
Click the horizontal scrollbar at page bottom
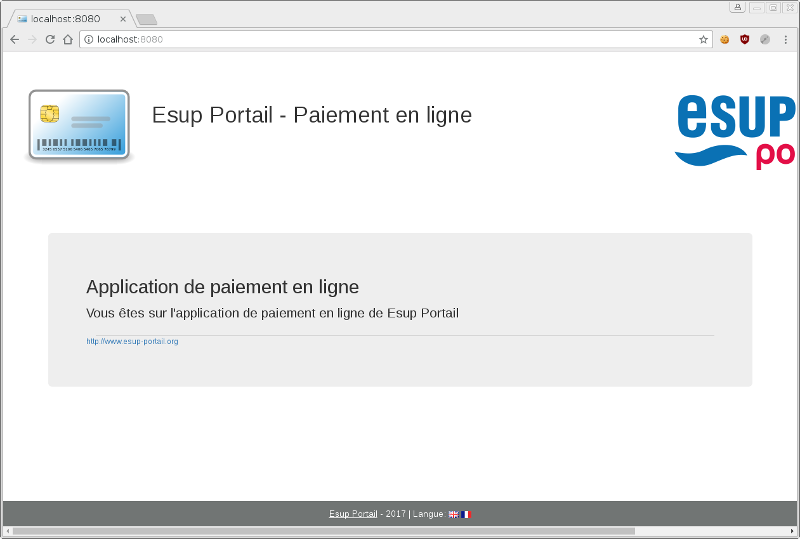click(x=320, y=531)
